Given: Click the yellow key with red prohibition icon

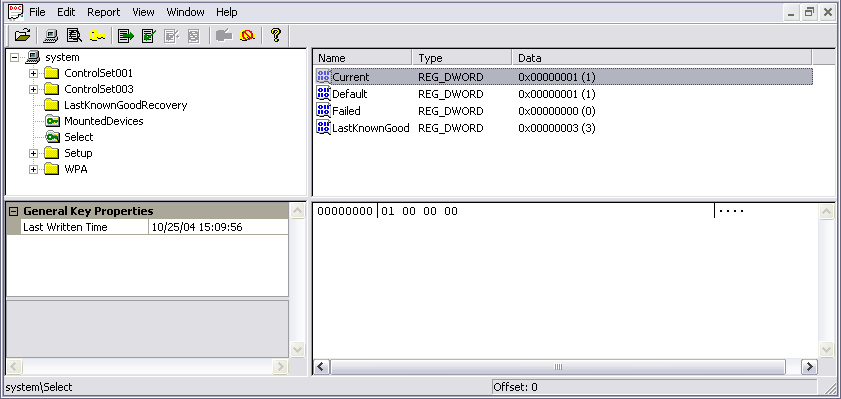Looking at the screenshot, I should (x=247, y=35).
